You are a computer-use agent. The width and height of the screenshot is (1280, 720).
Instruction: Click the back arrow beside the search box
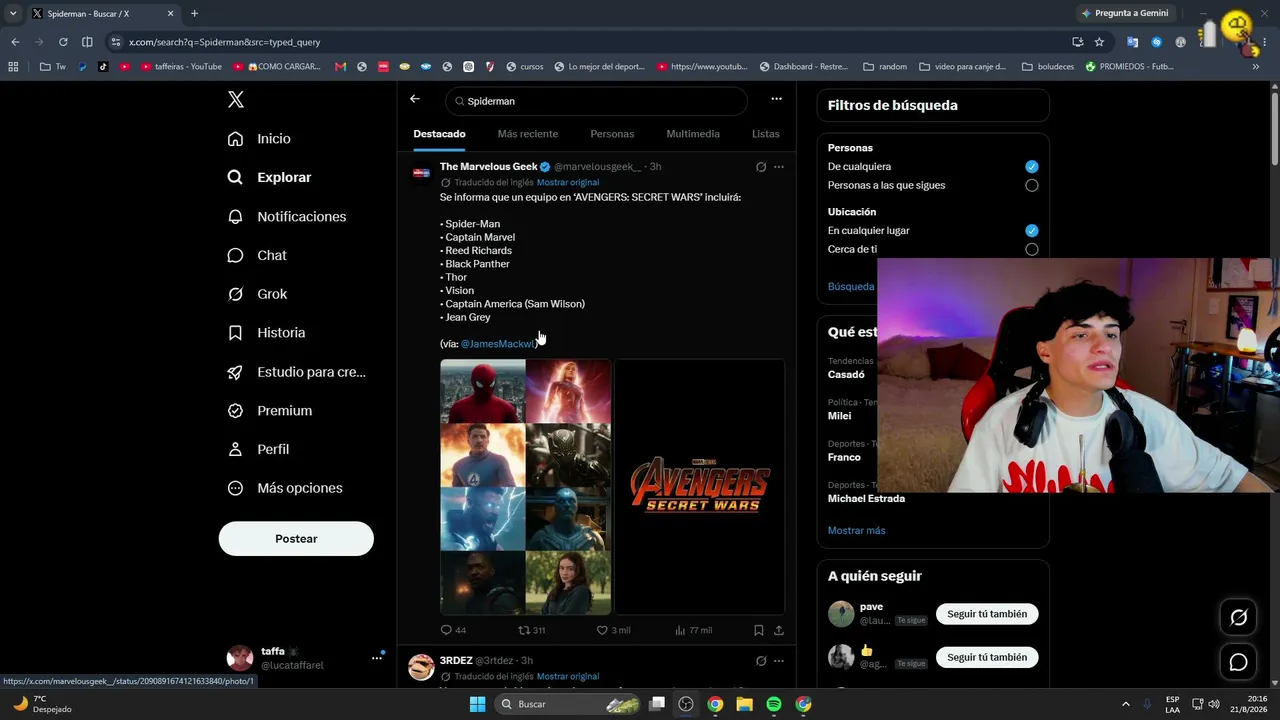415,99
